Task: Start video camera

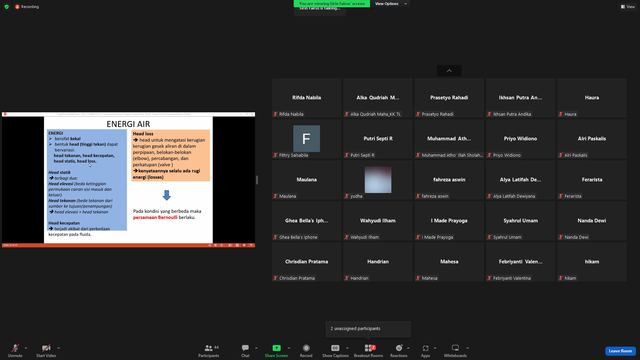Action: click(46, 350)
